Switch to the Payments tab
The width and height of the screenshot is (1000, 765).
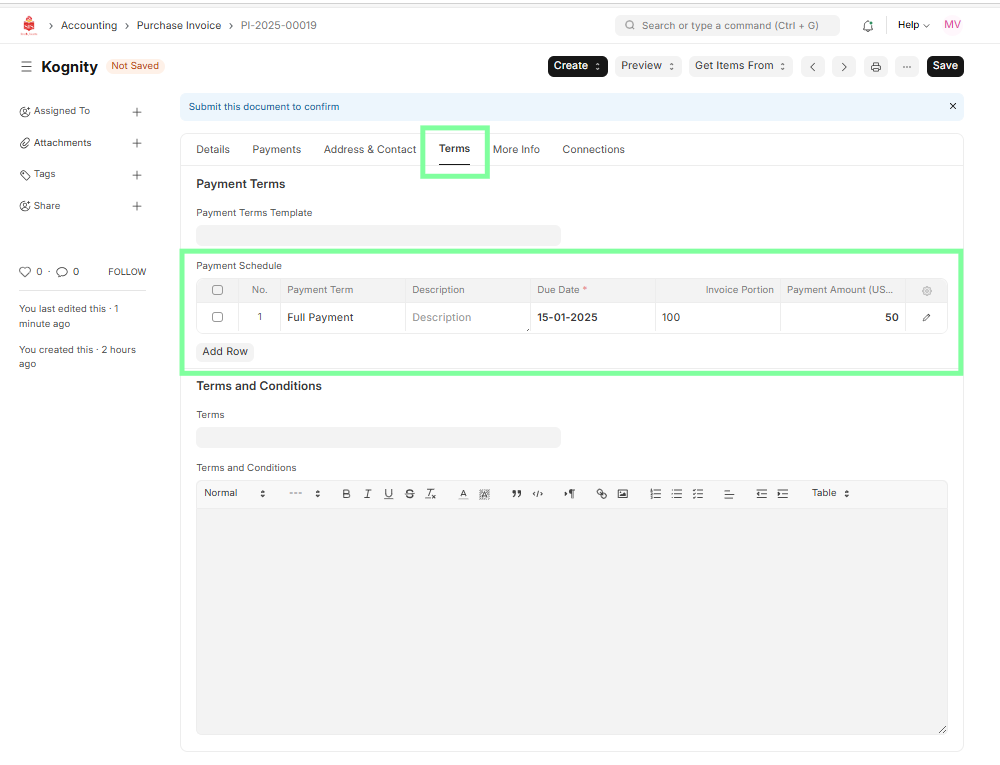(276, 150)
